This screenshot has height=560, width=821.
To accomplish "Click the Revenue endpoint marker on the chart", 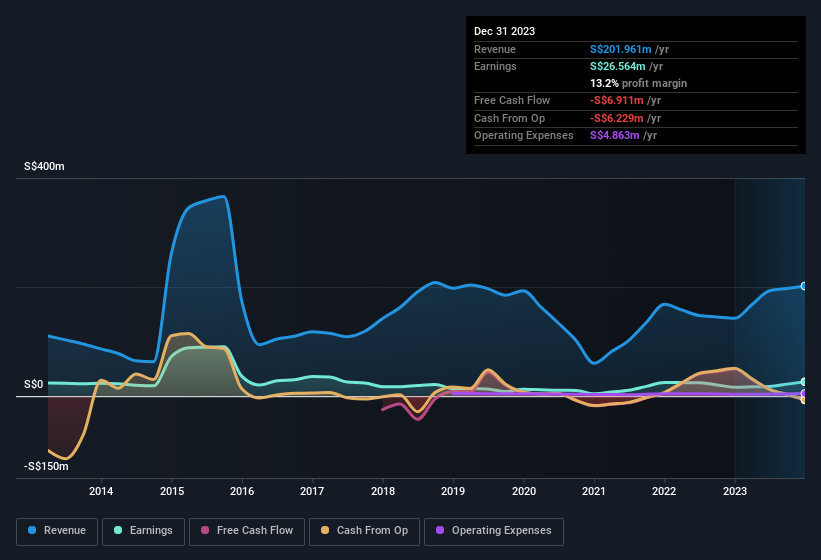I will (x=804, y=286).
